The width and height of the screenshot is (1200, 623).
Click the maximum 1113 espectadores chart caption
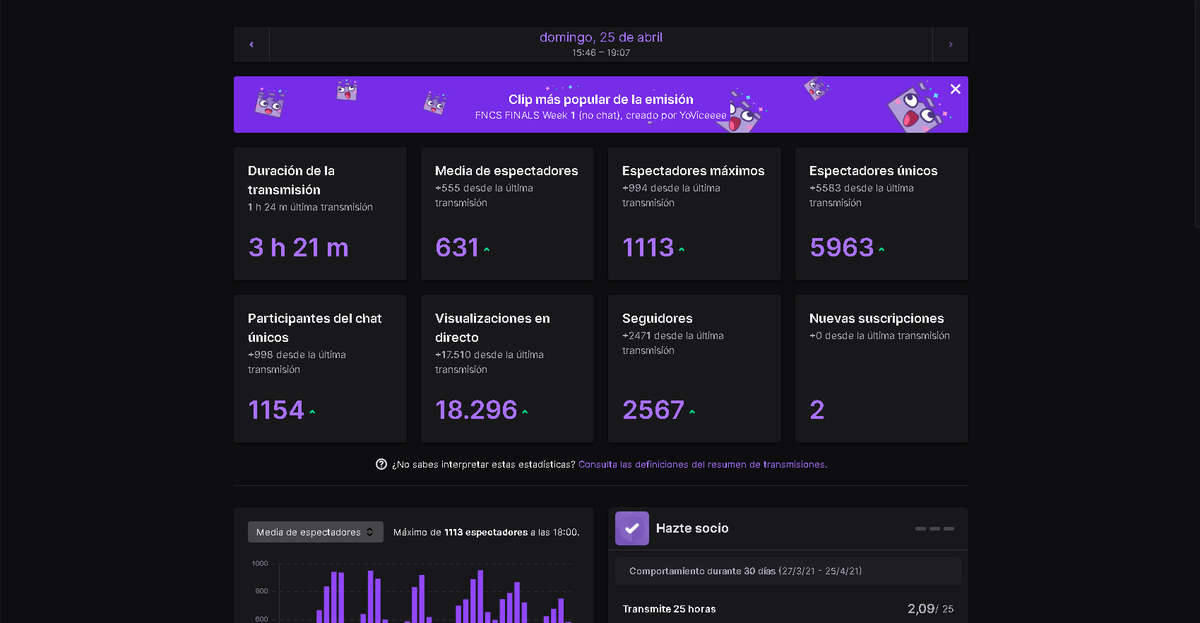coord(486,532)
